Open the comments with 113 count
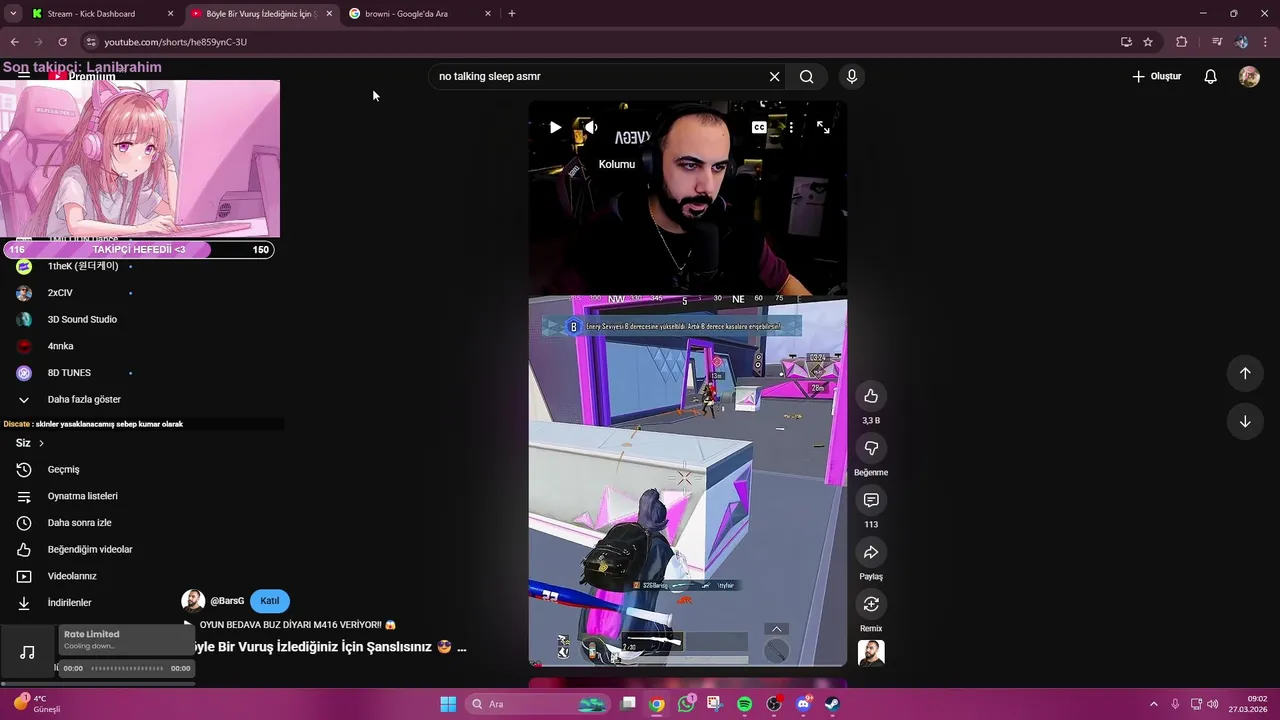The image size is (1280, 720). tap(871, 500)
